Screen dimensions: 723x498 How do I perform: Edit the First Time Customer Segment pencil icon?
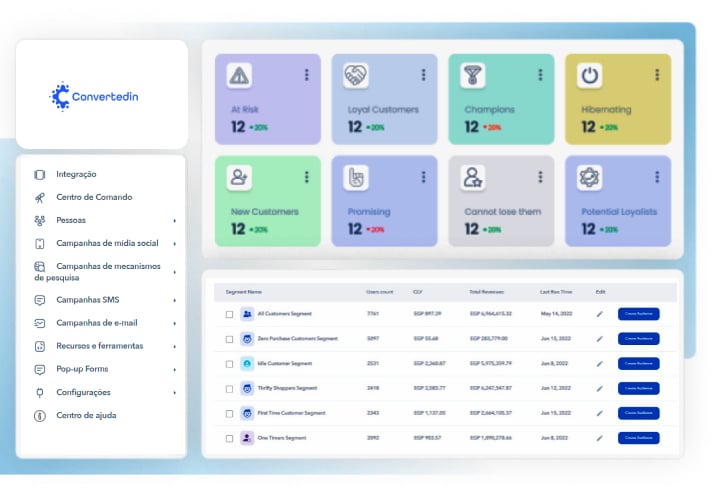599,413
